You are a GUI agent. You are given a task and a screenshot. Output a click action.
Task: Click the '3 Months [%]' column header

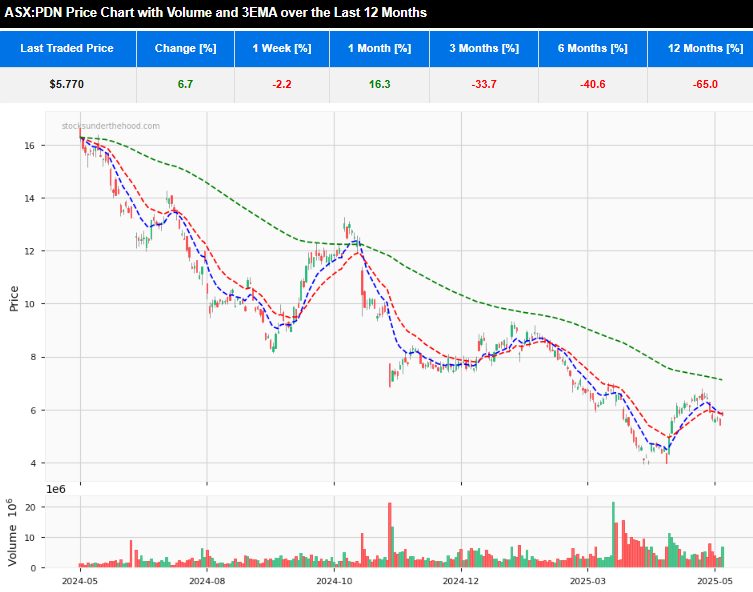click(484, 48)
